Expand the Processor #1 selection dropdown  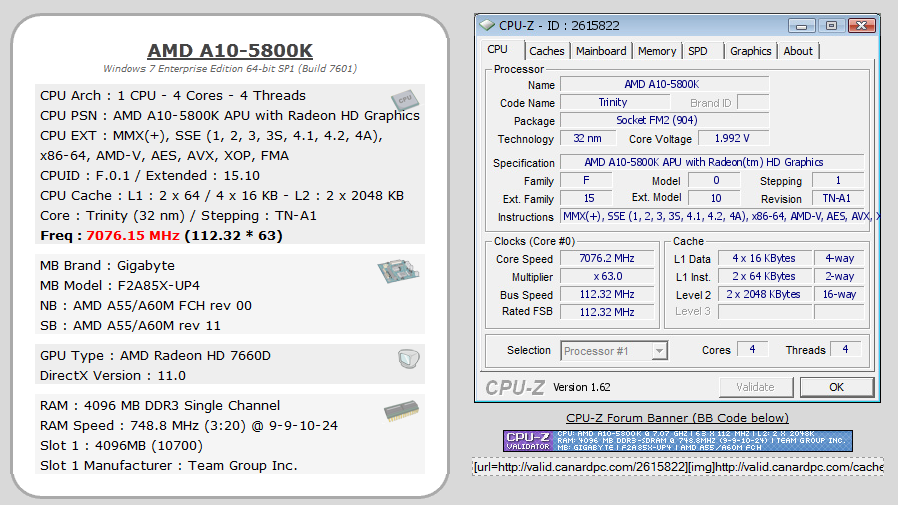(659, 350)
